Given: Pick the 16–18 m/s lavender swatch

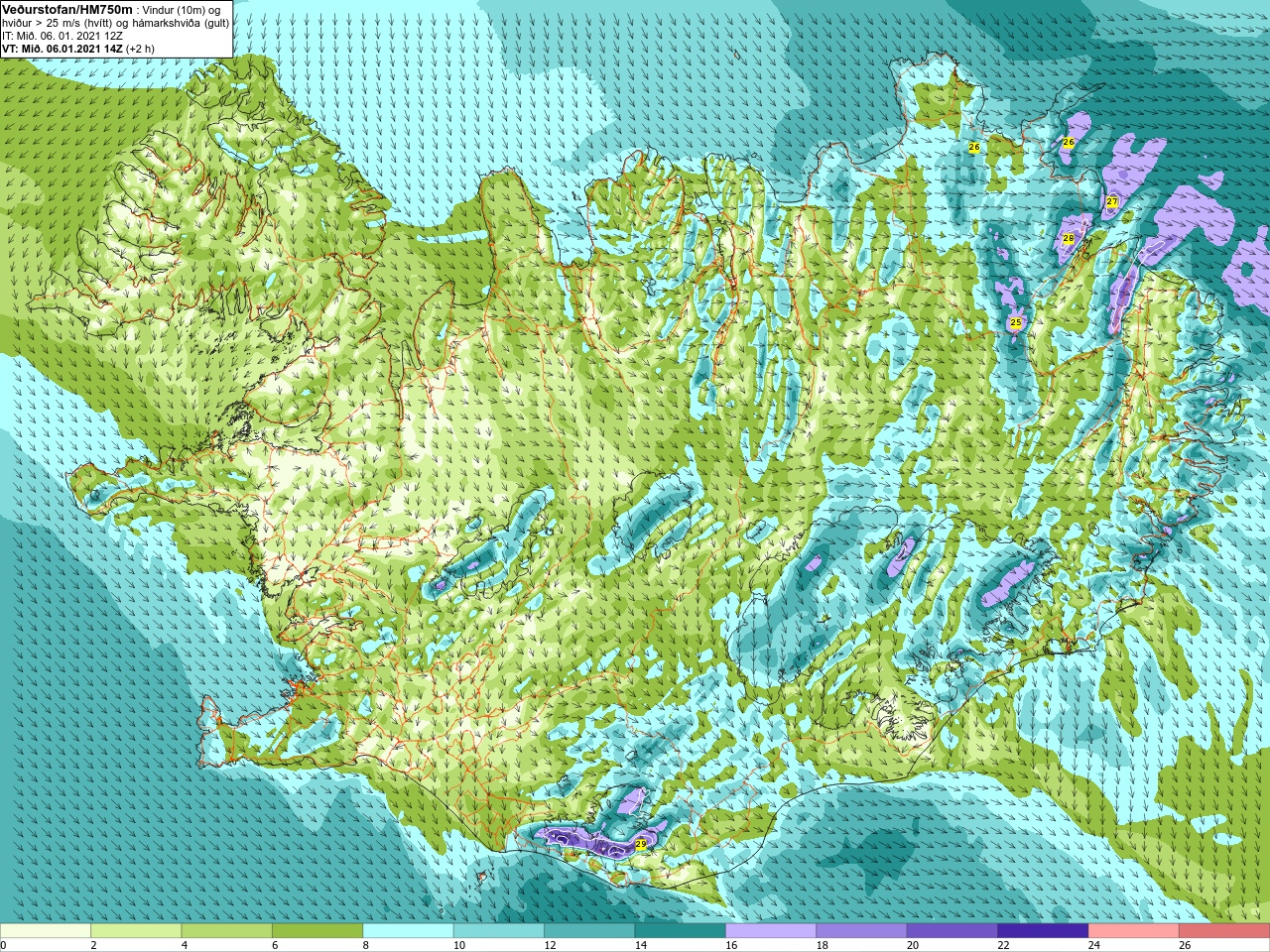Looking at the screenshot, I should click(x=771, y=930).
